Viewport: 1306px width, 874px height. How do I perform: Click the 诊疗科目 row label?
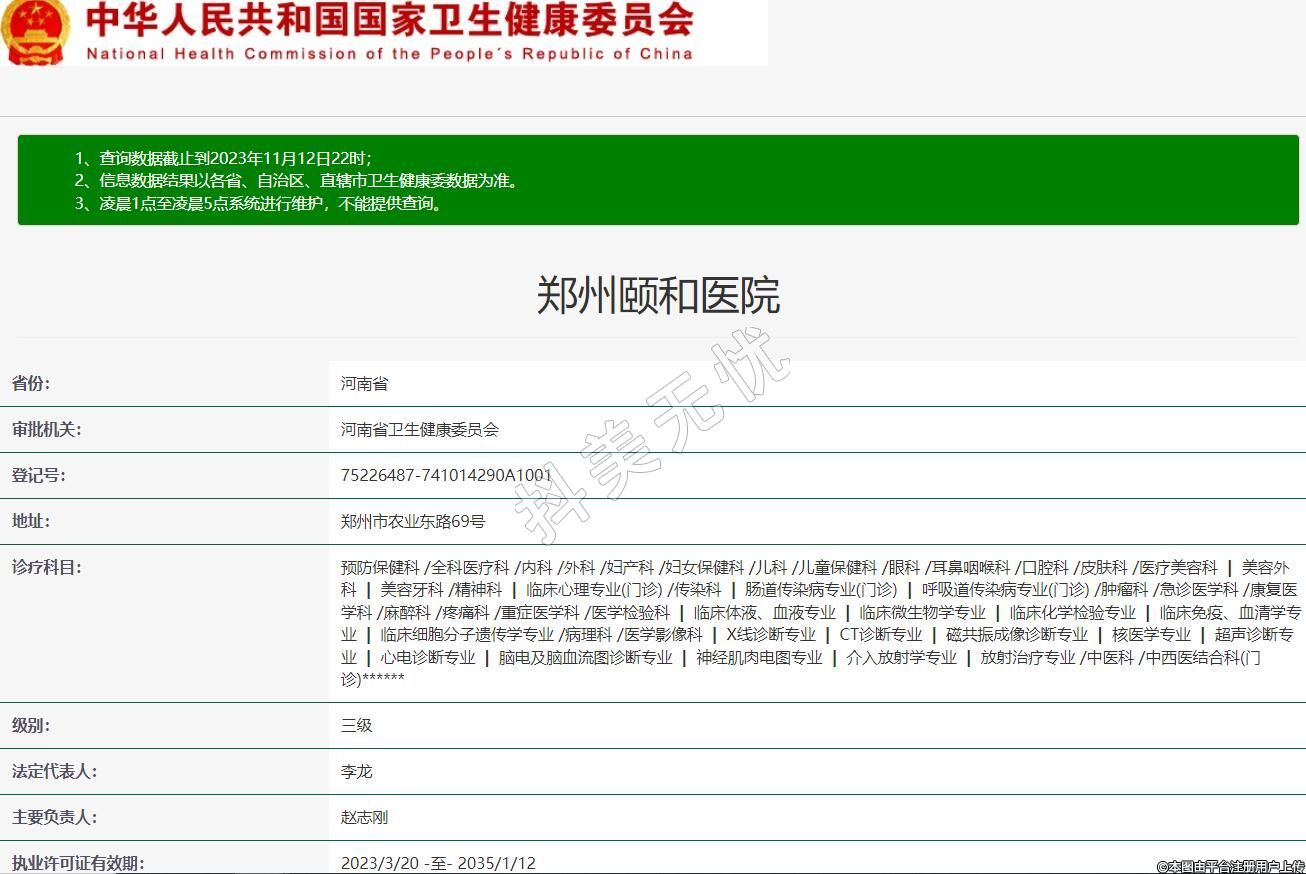[x=46, y=567]
